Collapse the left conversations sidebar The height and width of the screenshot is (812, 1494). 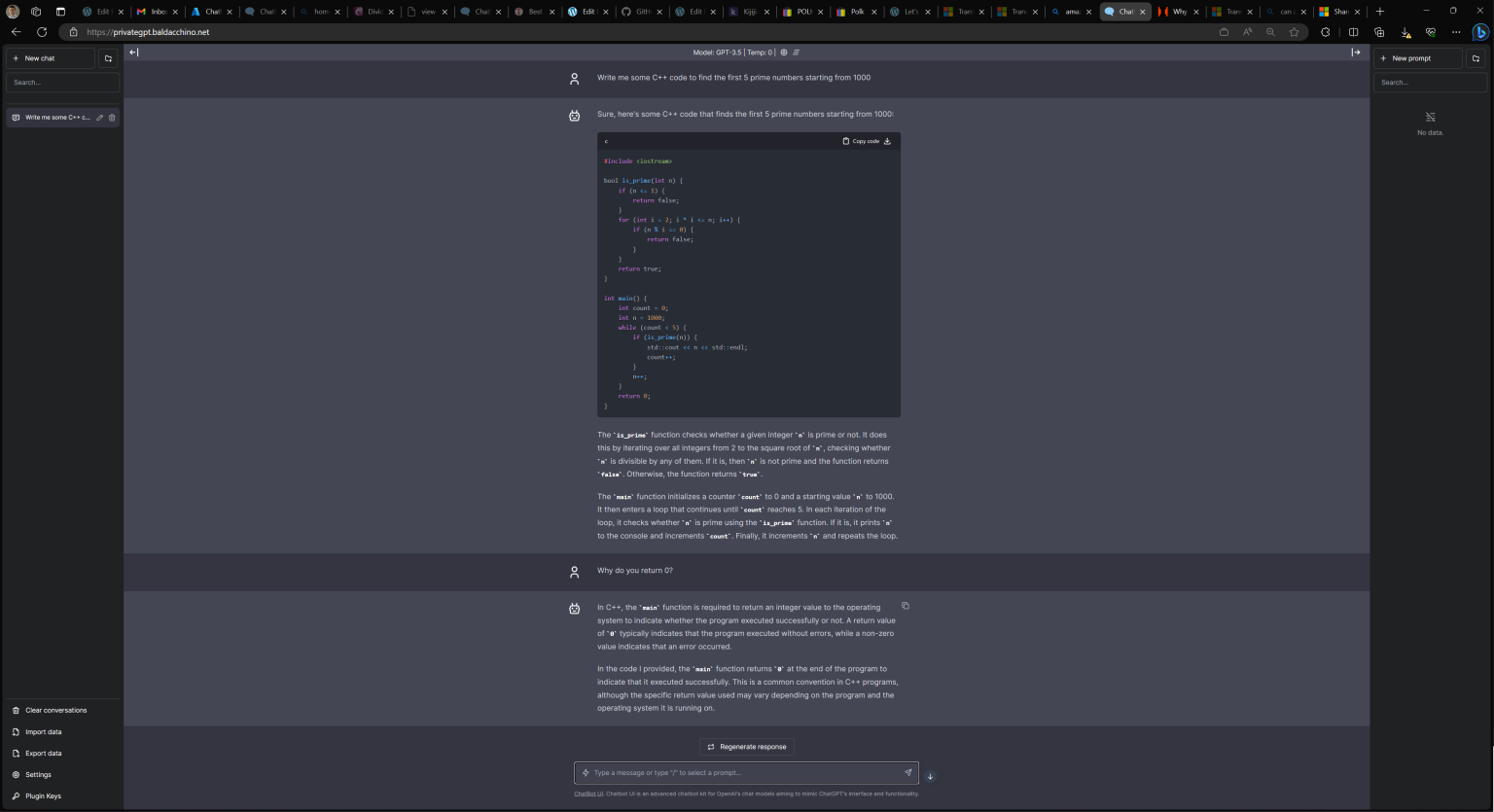coord(134,53)
